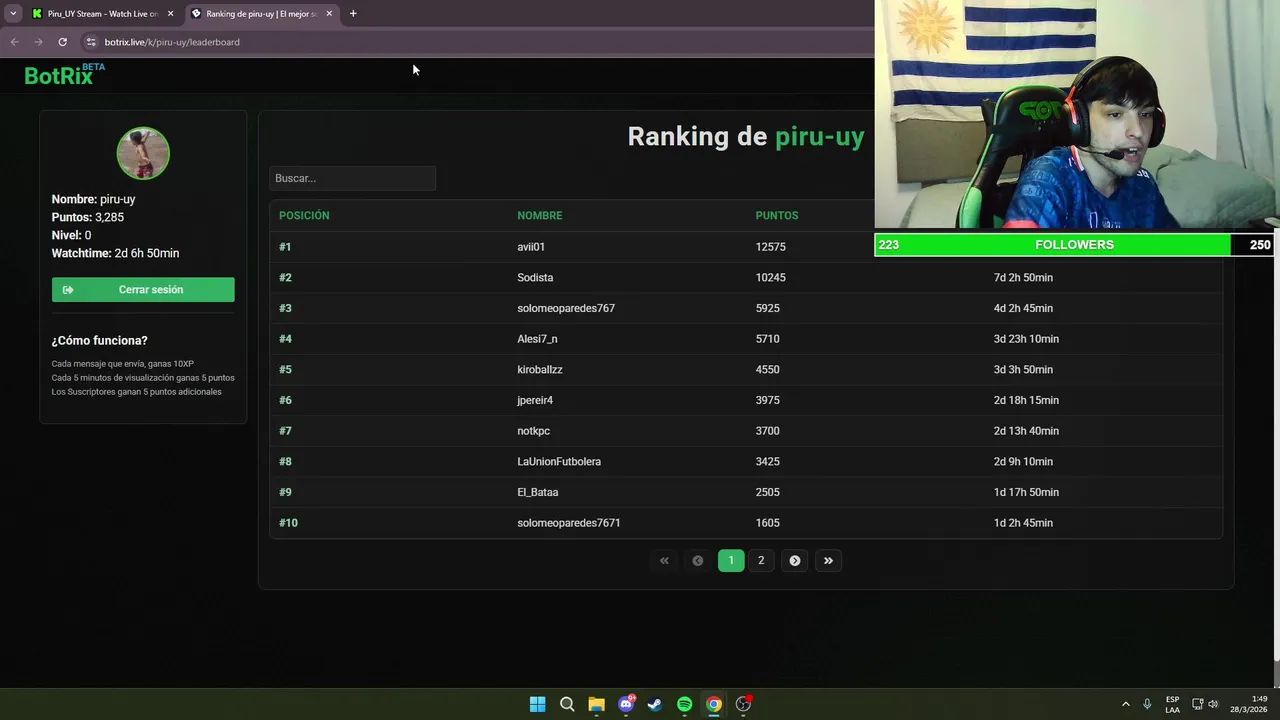Select user avii01 in ranking

tap(531, 247)
